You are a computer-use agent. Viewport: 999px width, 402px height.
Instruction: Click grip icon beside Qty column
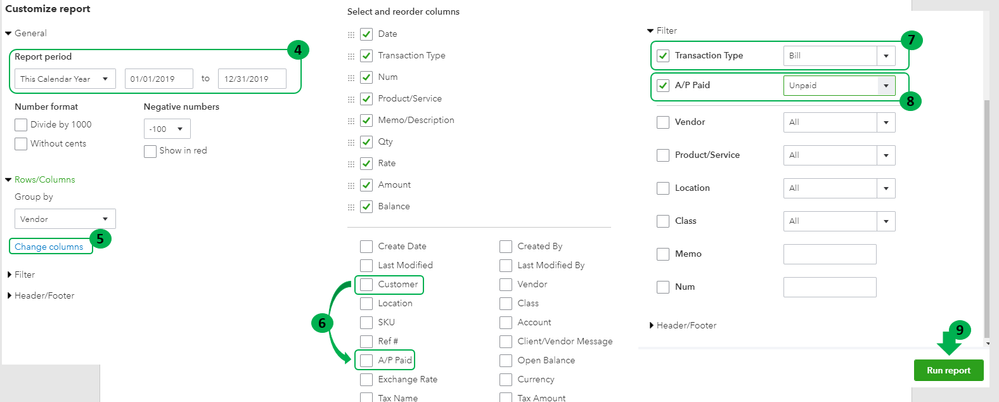click(x=351, y=142)
